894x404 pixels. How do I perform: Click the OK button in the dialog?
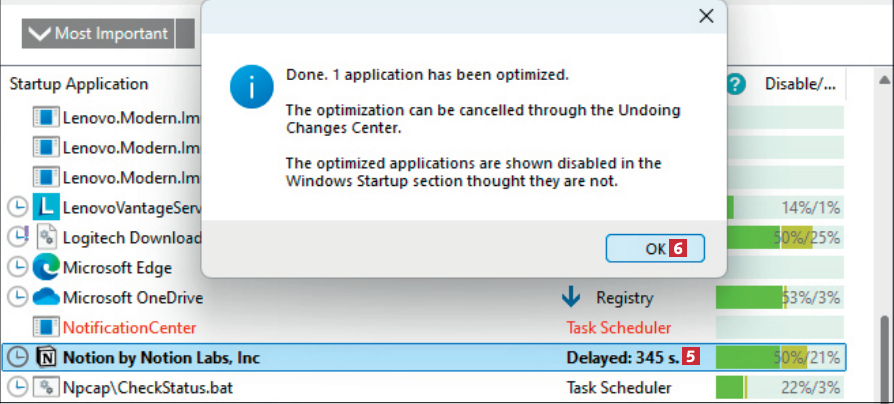[655, 249]
